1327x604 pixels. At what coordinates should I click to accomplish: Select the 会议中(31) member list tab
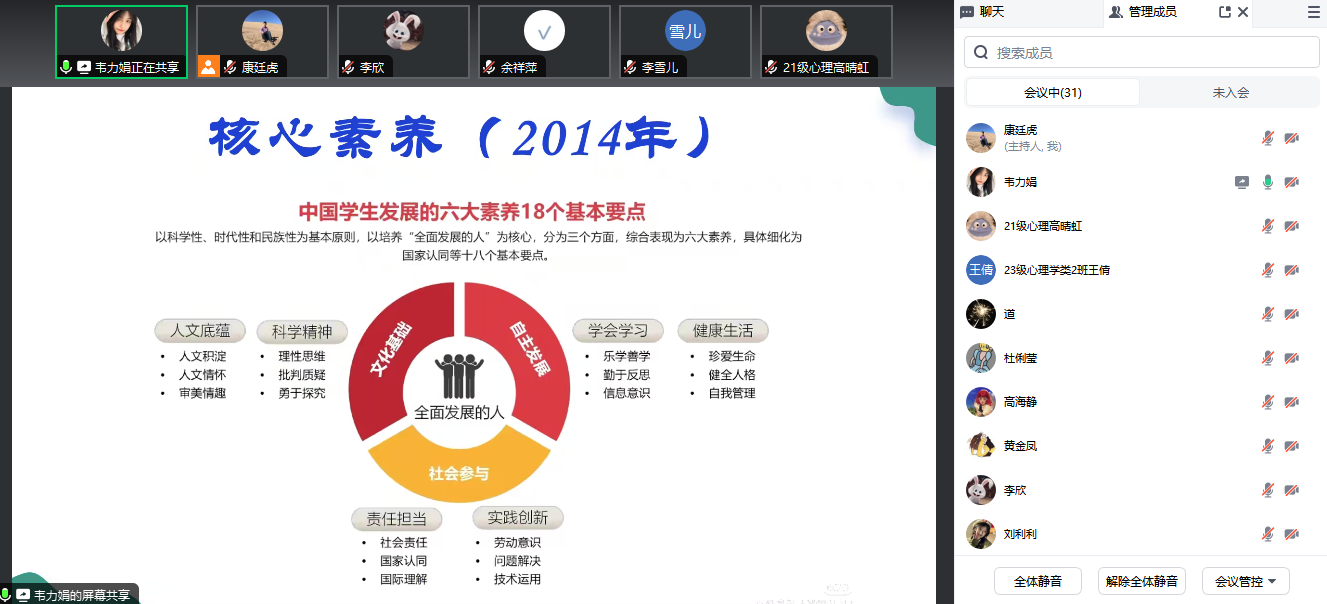click(1052, 92)
